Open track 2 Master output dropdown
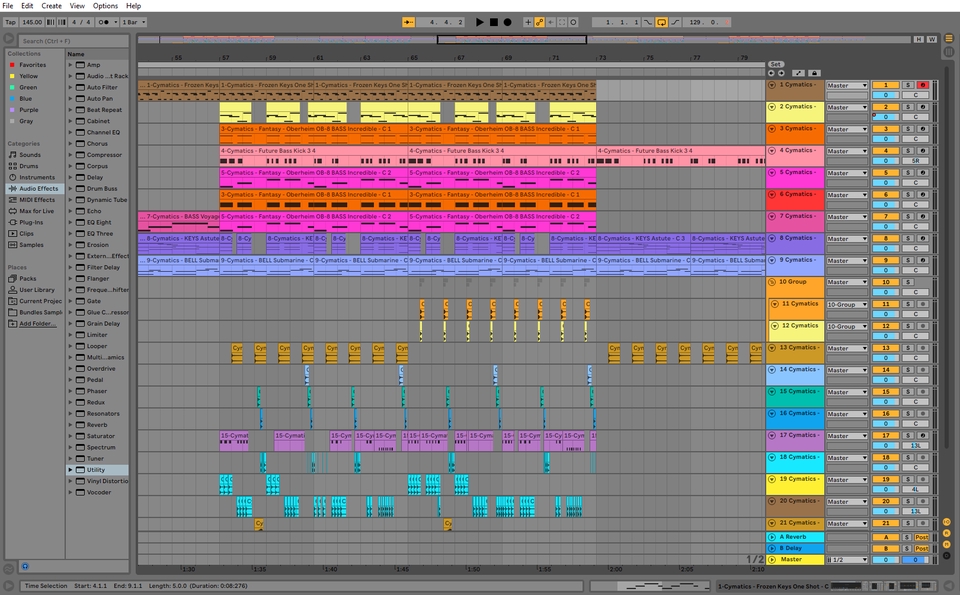The height and width of the screenshot is (595, 960). point(847,108)
